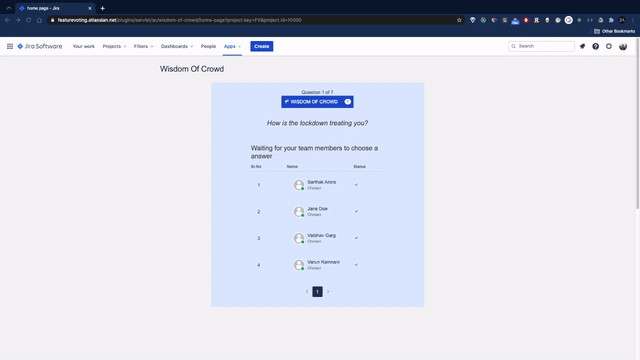
Task: Click the browser back arrow
Action: (7, 20)
